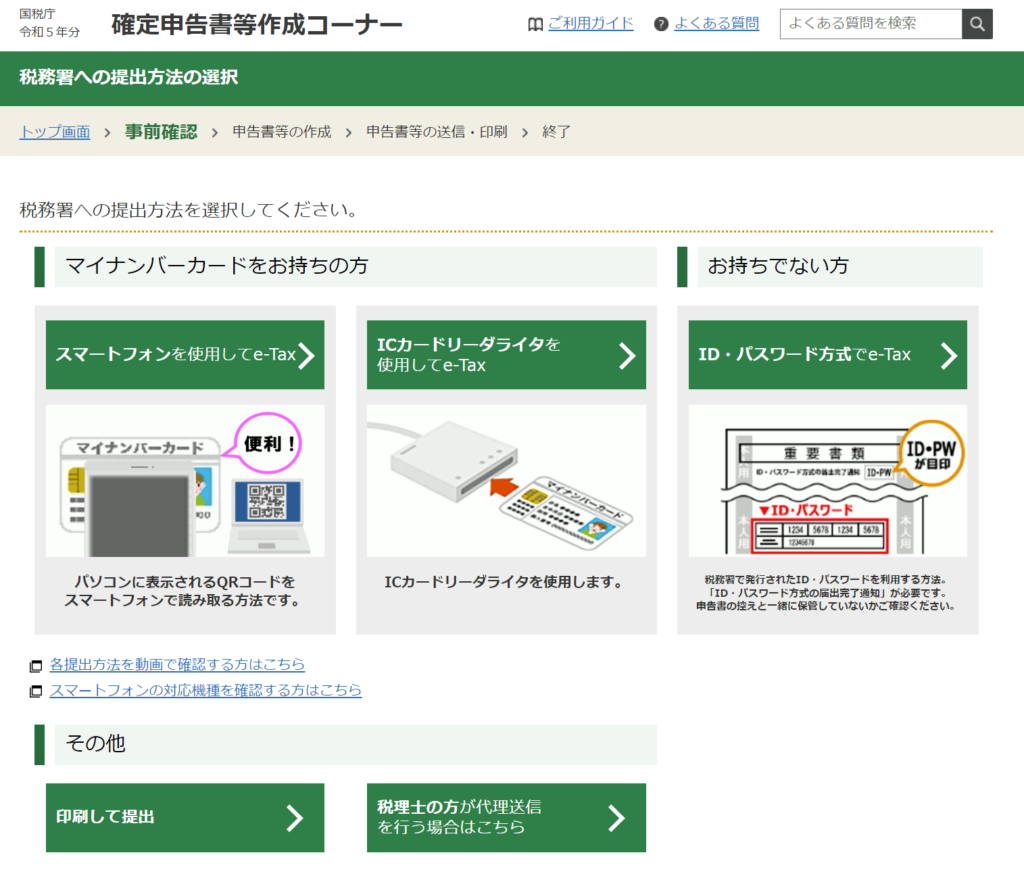Click the IC card reader illustration
Image resolution: width=1024 pixels, height=878 pixels.
506,481
